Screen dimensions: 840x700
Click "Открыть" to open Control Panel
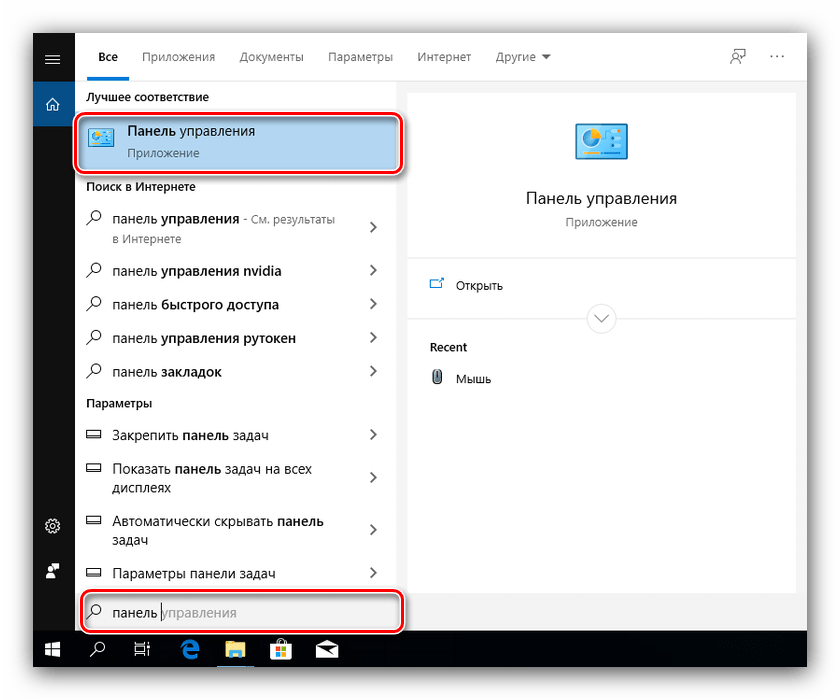click(478, 285)
